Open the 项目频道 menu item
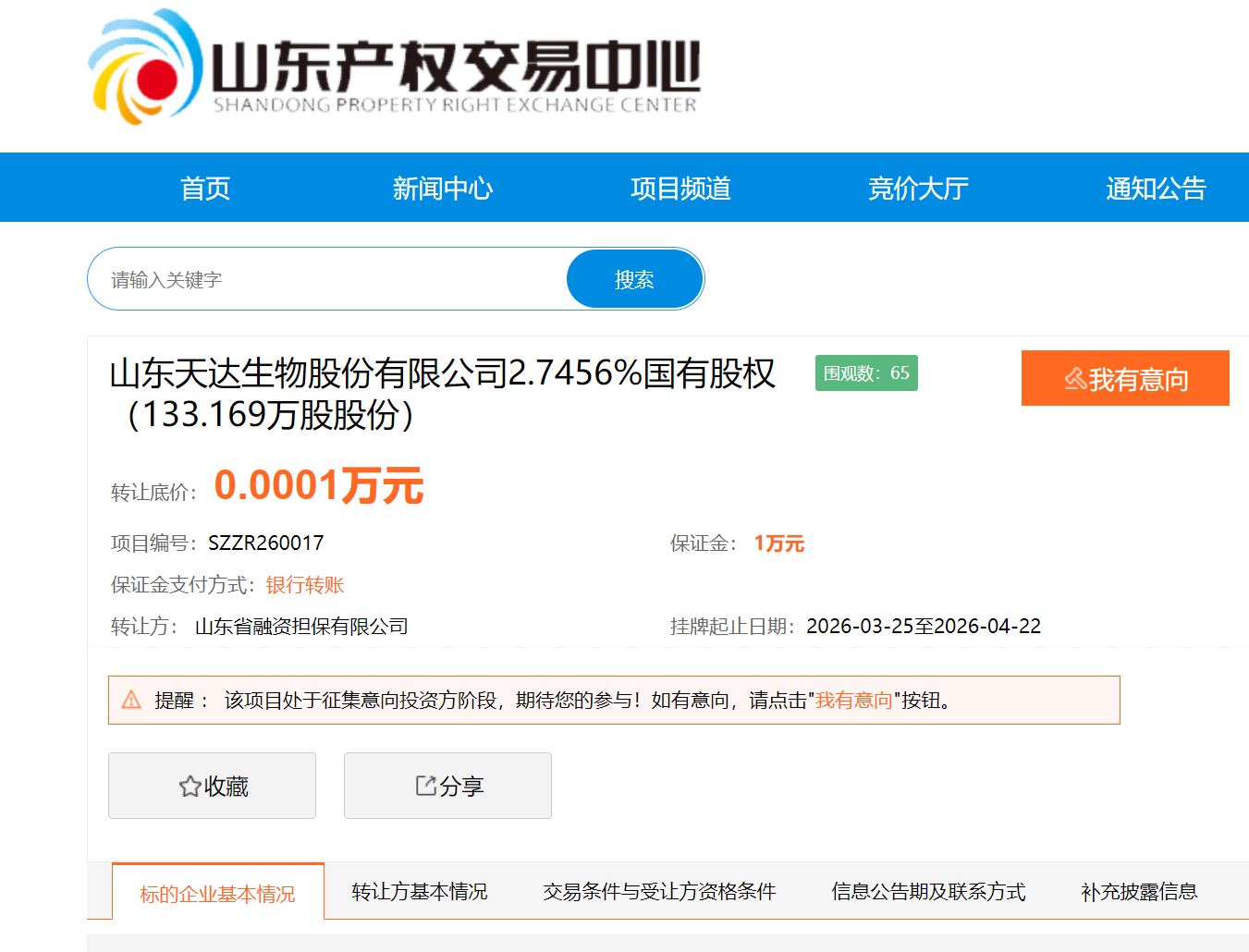Screen dimensions: 1249x952 pyautogui.click(x=680, y=189)
